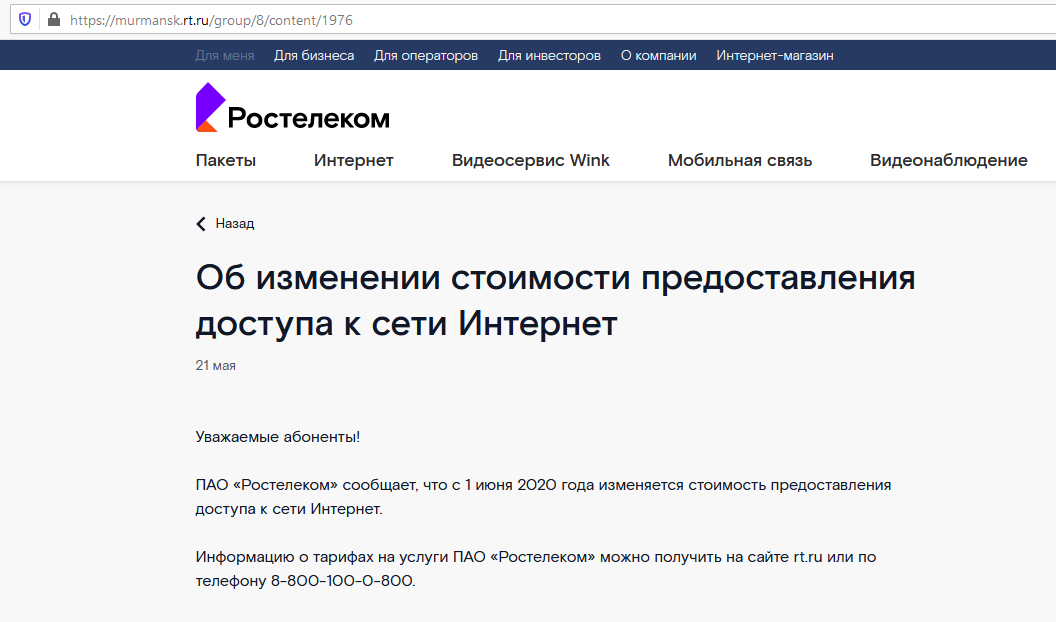Open 'Видеонаблюдение' navigation tab

tap(948, 160)
